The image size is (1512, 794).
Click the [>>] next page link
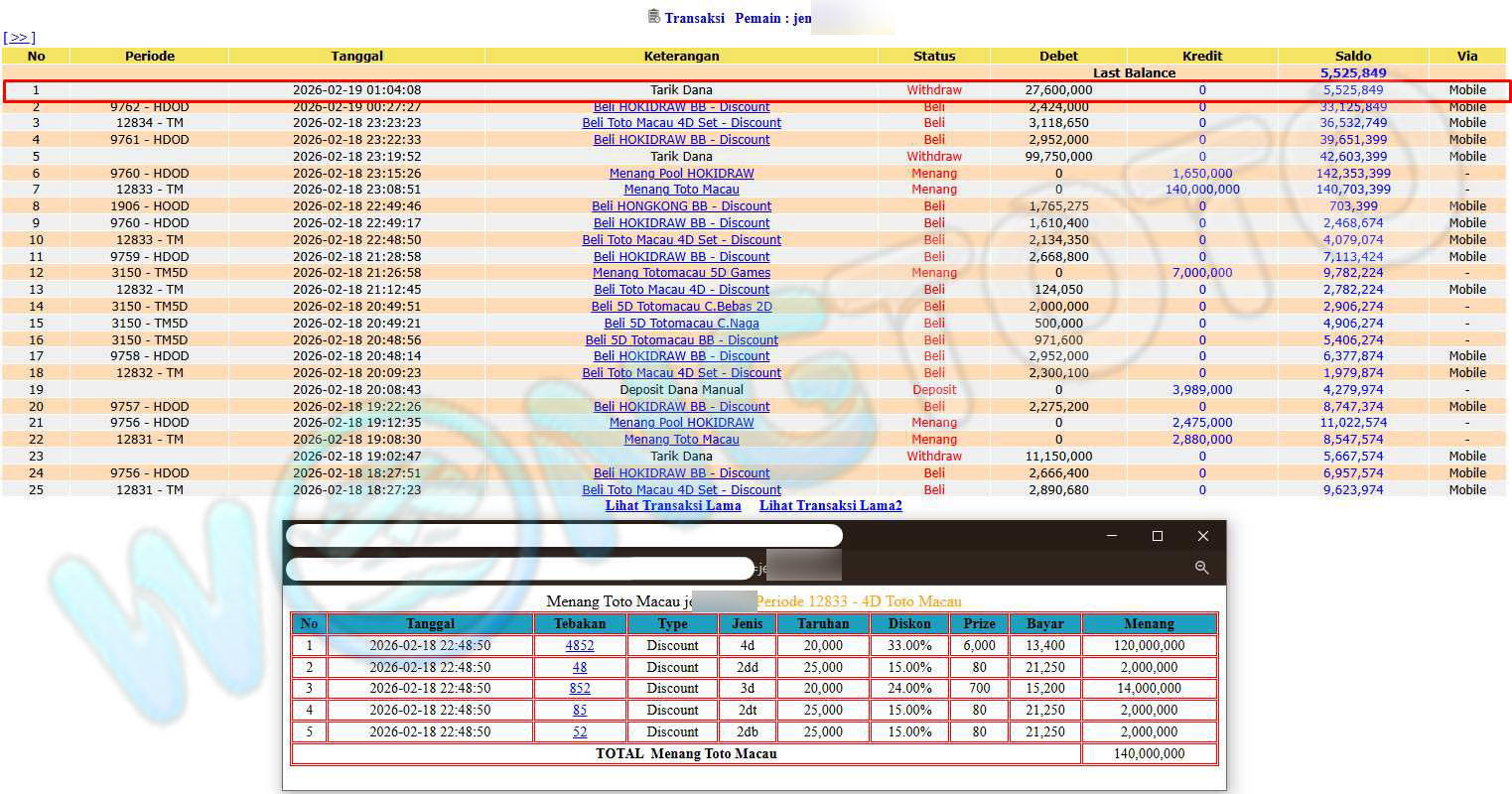tap(19, 38)
